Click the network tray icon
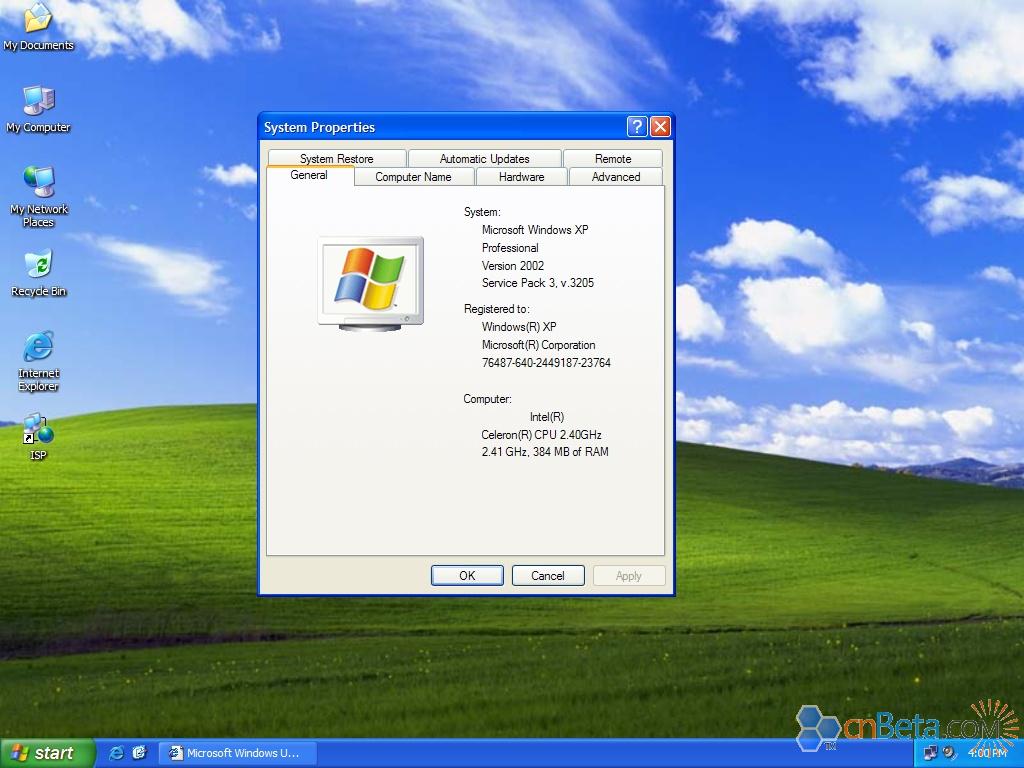1024x768 pixels. (x=932, y=753)
